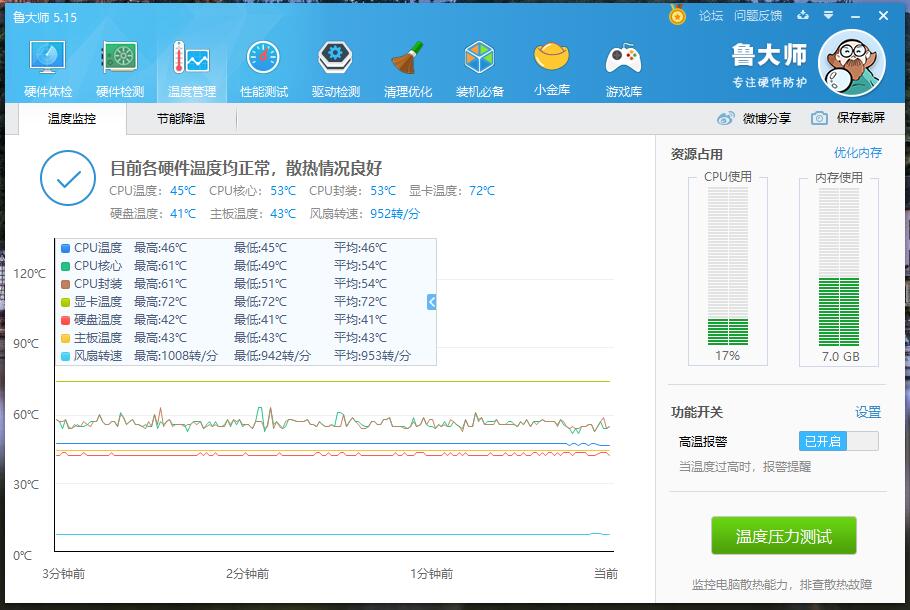Viewport: 910px width, 610px height.
Task: Open the 性能测试 gauge icon
Action: (263, 57)
